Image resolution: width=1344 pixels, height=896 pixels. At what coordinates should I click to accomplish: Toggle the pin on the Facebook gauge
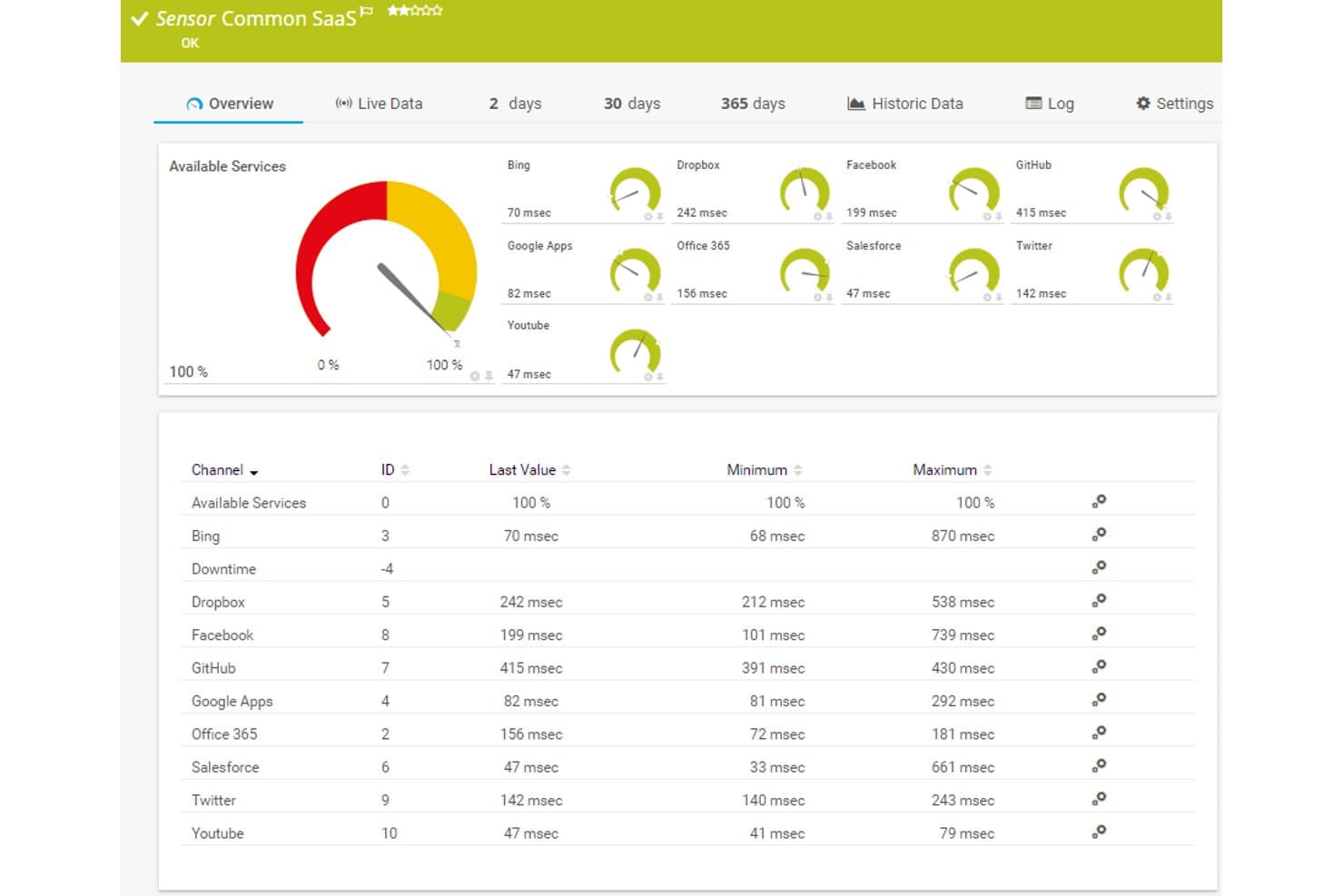click(999, 217)
